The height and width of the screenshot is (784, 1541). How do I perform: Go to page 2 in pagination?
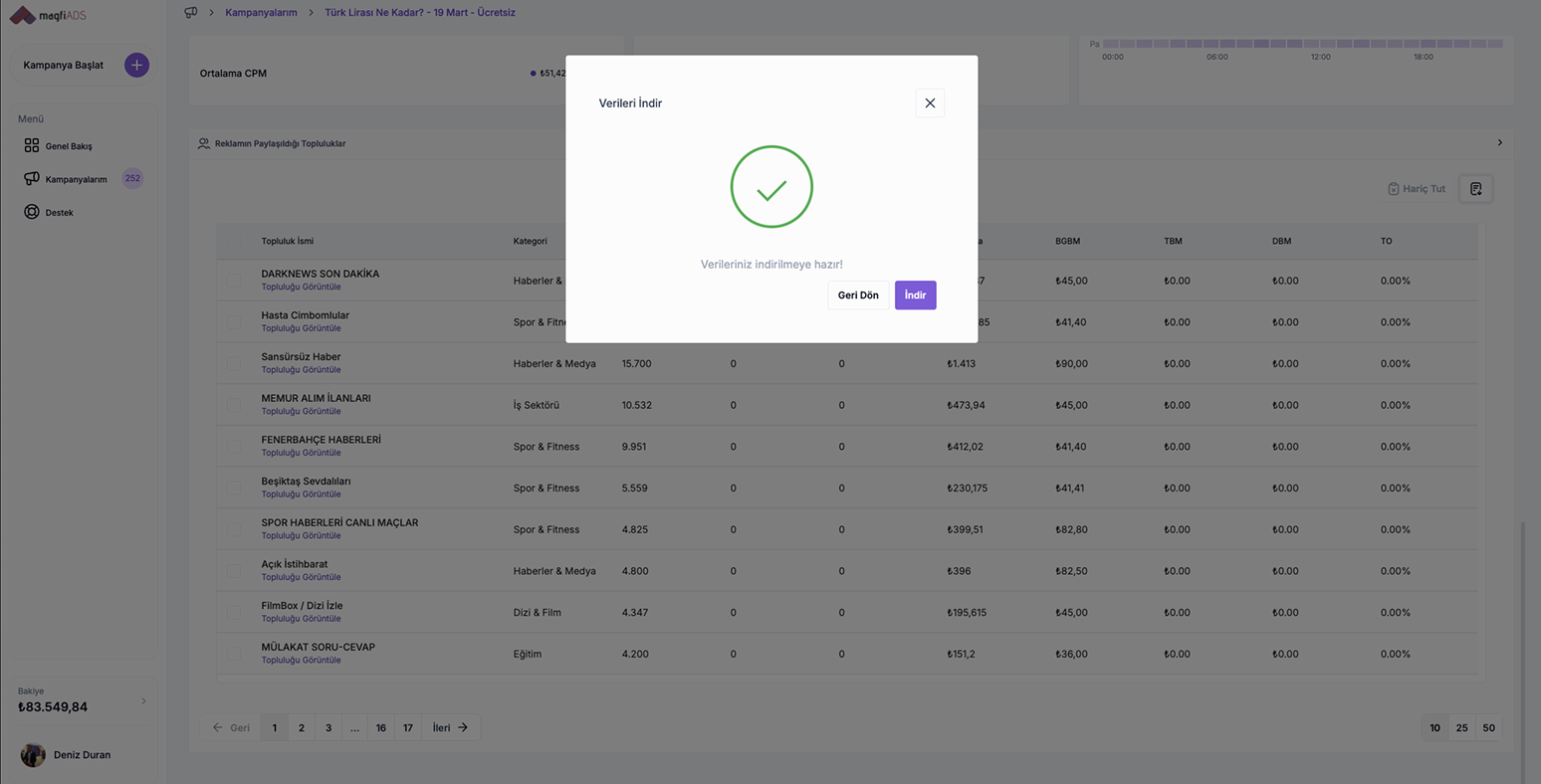coord(302,728)
